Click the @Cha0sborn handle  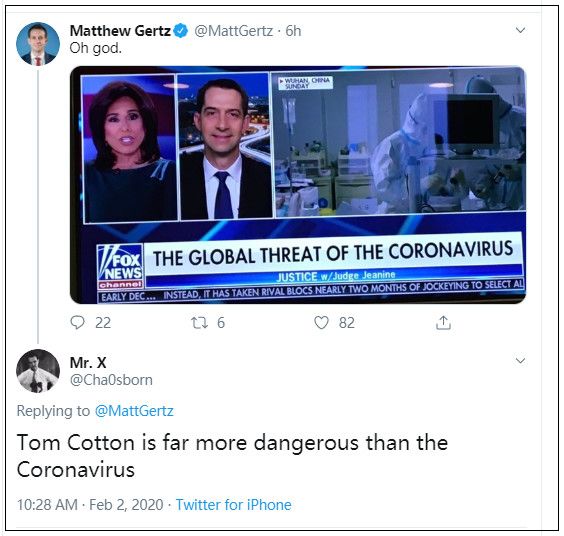pyautogui.click(x=111, y=380)
